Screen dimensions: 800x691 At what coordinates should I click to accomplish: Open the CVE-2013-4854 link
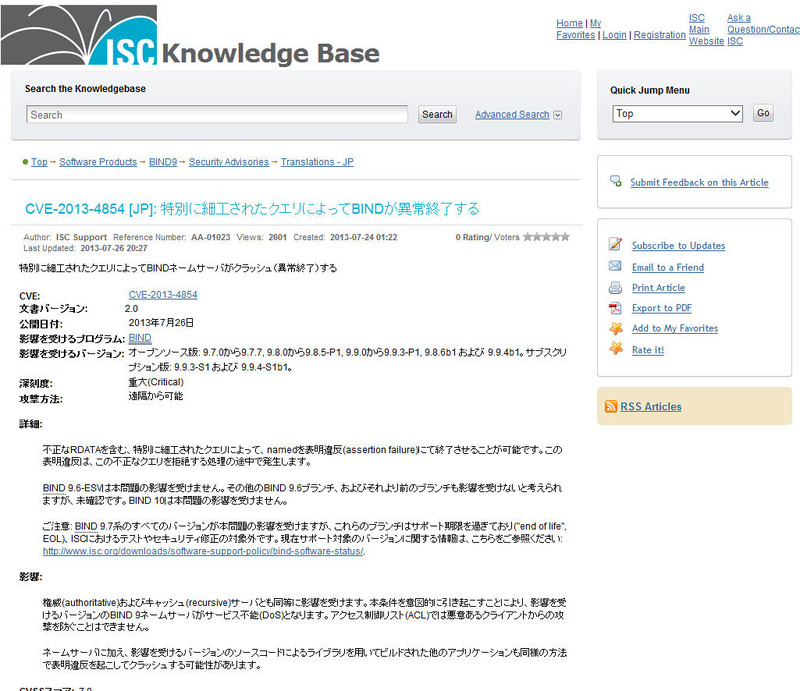coord(163,295)
